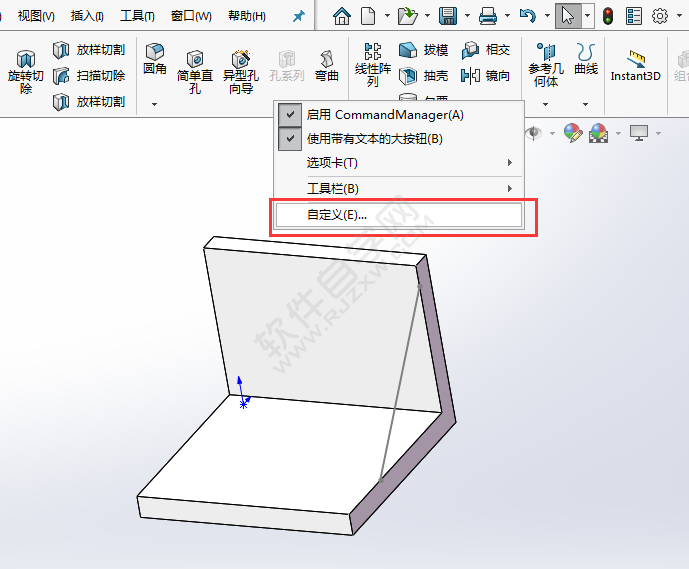This screenshot has width=689, height=569.
Task: Open the 曲线 curves tool
Action: pos(586,58)
